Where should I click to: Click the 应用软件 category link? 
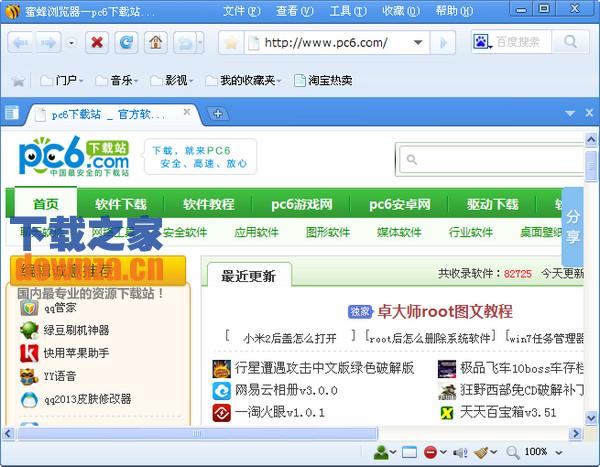tap(256, 232)
